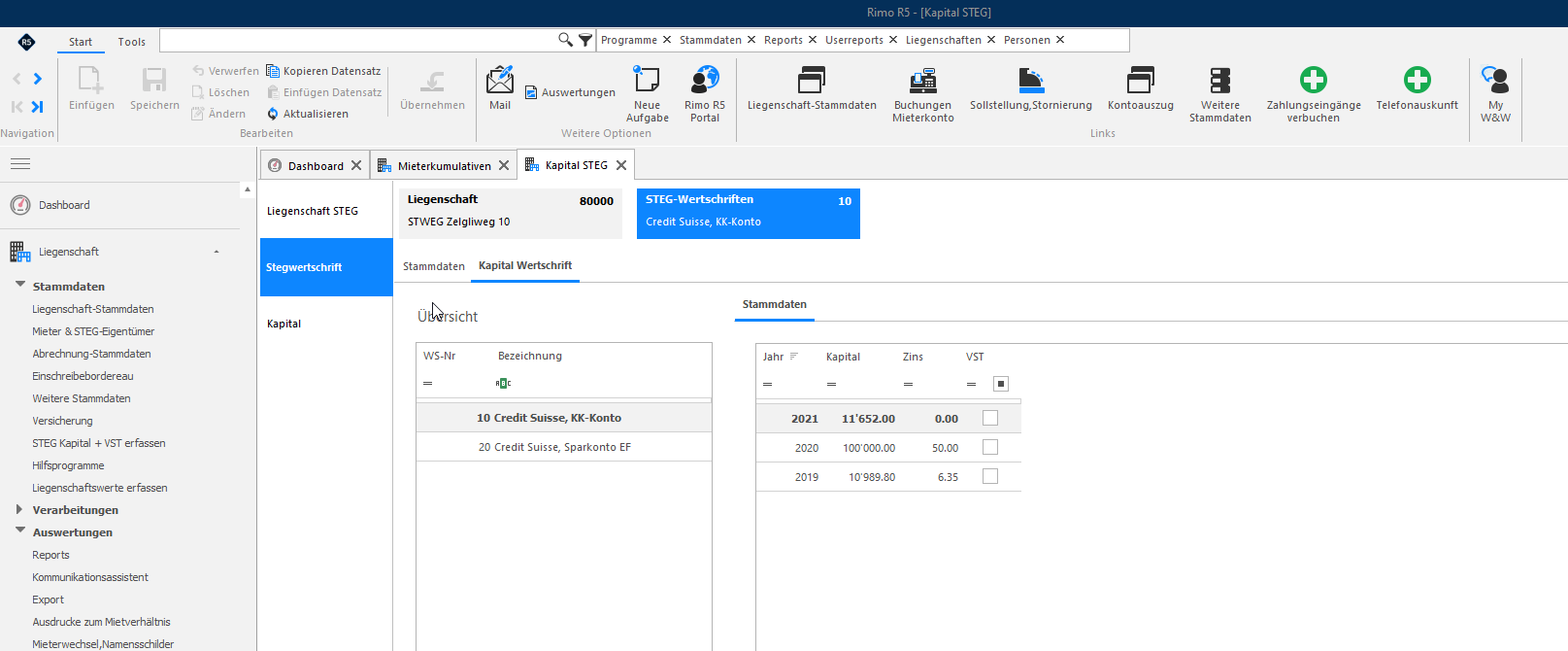
Task: Toggle VST checkbox for year 2020
Action: (x=990, y=447)
